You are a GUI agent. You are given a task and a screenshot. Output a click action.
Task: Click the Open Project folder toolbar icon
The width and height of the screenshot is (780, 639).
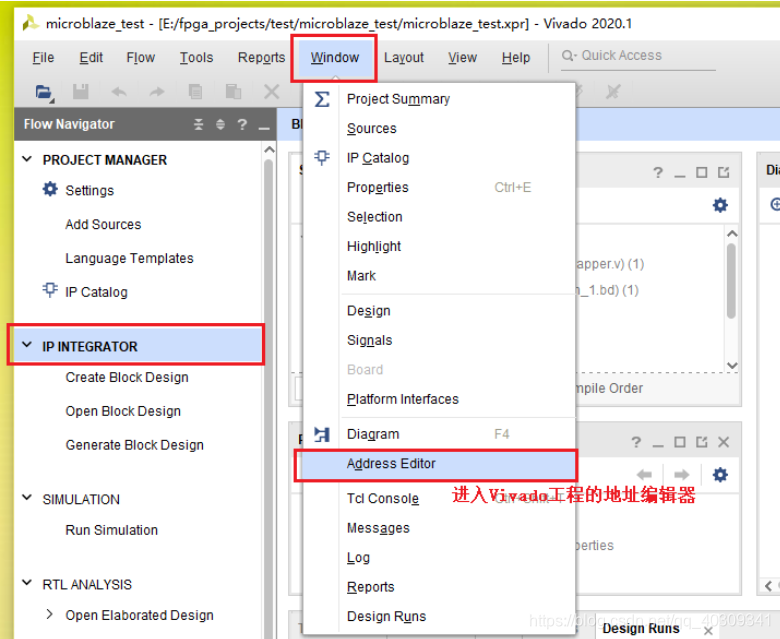pos(44,92)
